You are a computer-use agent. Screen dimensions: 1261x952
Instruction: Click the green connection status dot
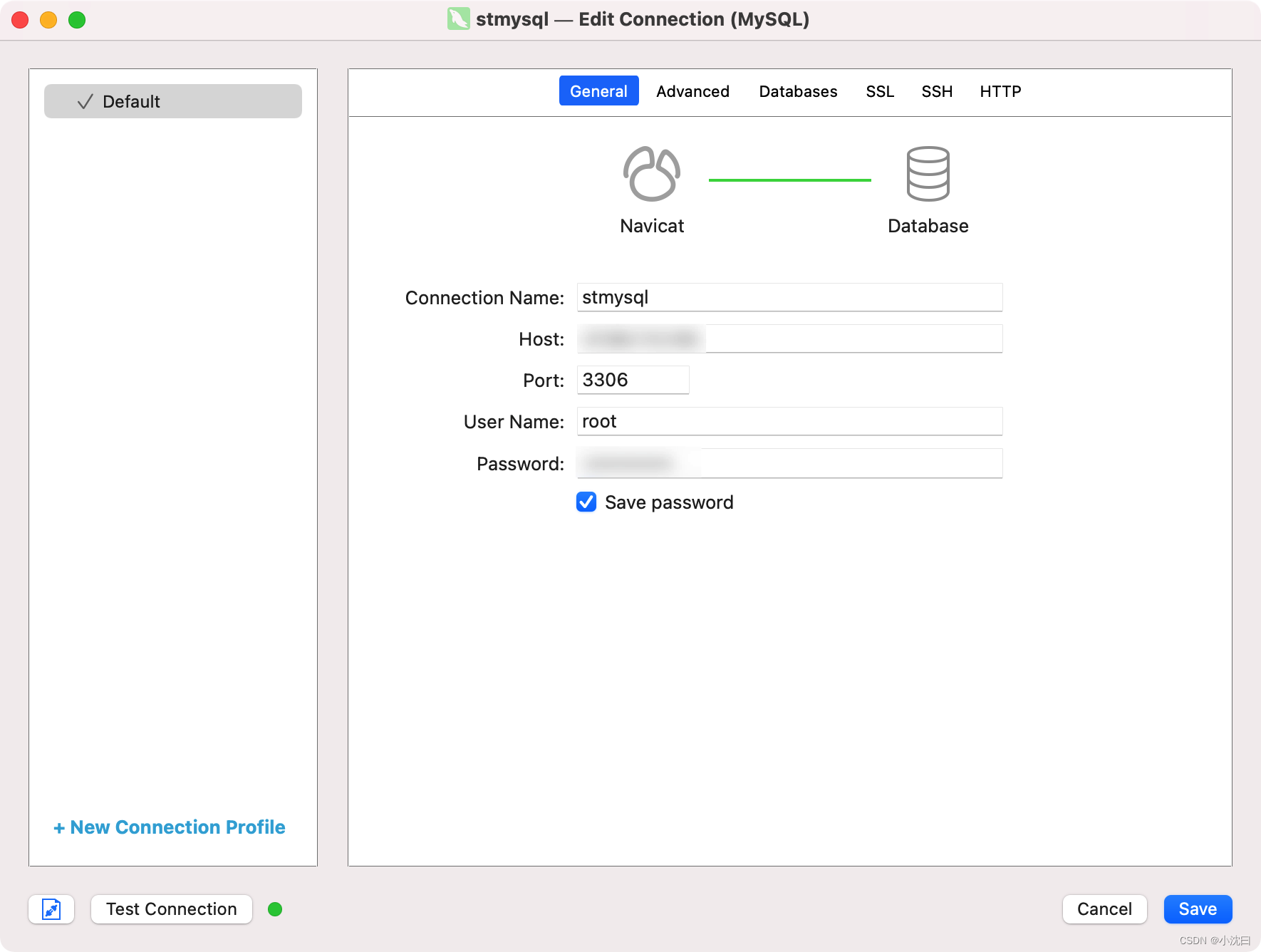pos(275,909)
